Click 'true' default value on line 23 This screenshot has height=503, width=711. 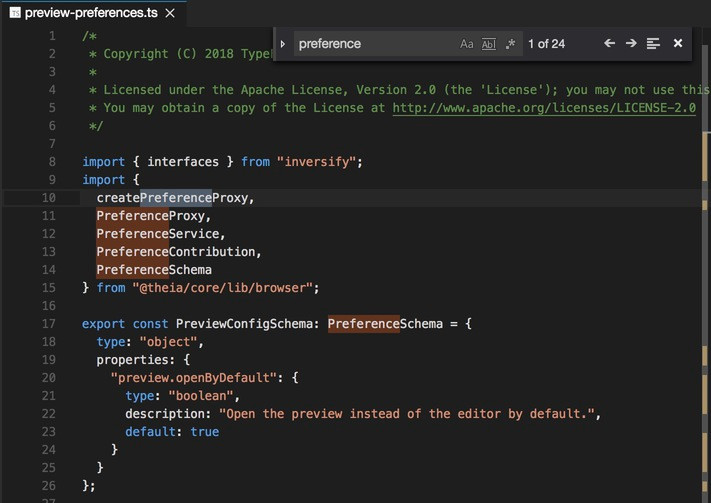pyautogui.click(x=205, y=432)
